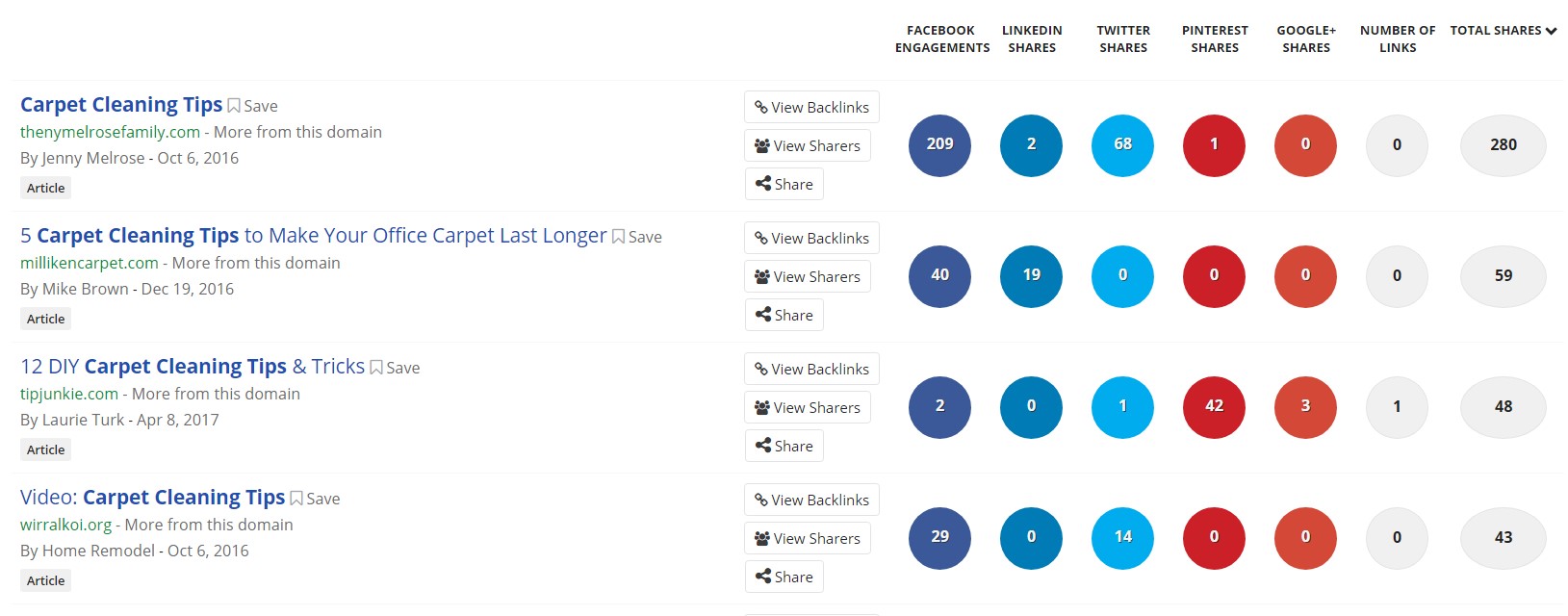Click the 19 LinkedIn shares circle
The height and width of the screenshot is (616, 1568).
[1031, 275]
